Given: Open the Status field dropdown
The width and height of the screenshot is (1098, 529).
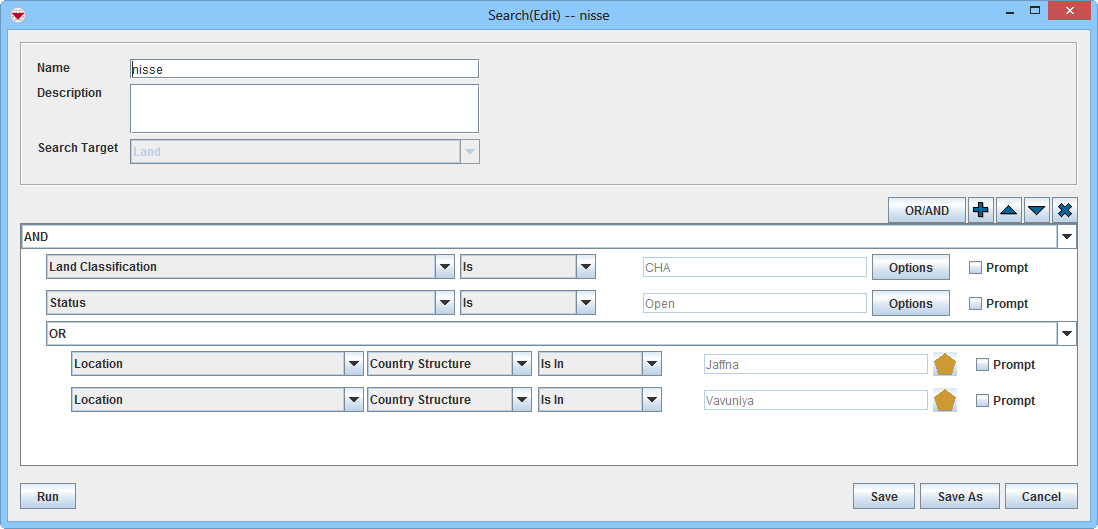Looking at the screenshot, I should click(x=445, y=303).
